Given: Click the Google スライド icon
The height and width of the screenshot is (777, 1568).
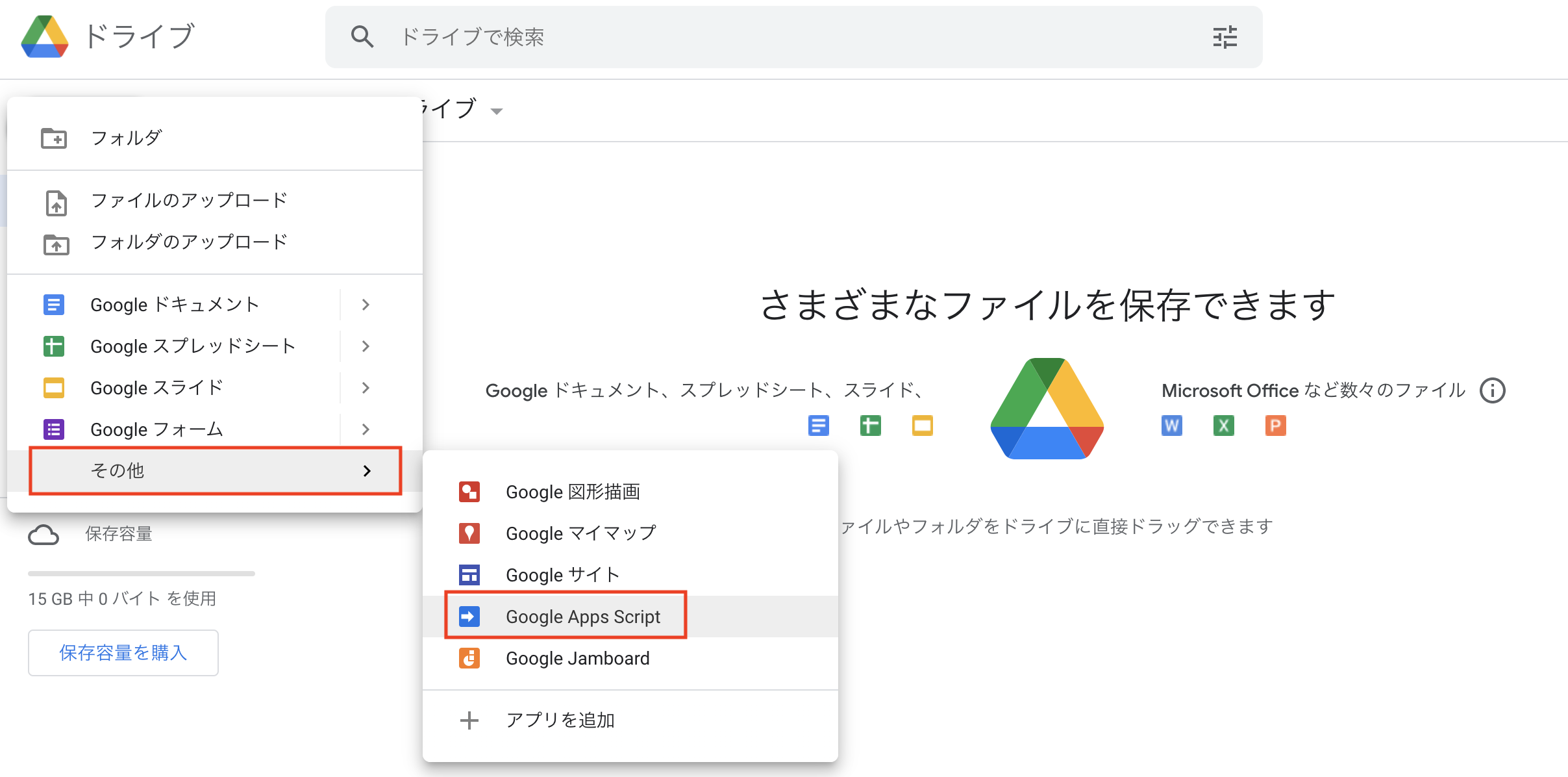Looking at the screenshot, I should pyautogui.click(x=53, y=387).
